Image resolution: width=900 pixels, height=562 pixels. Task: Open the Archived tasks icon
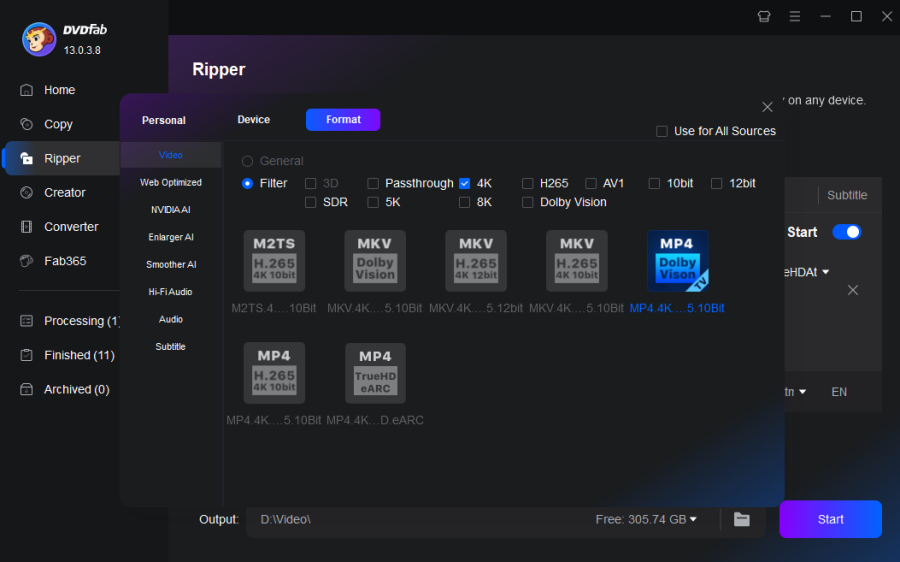coord(26,389)
